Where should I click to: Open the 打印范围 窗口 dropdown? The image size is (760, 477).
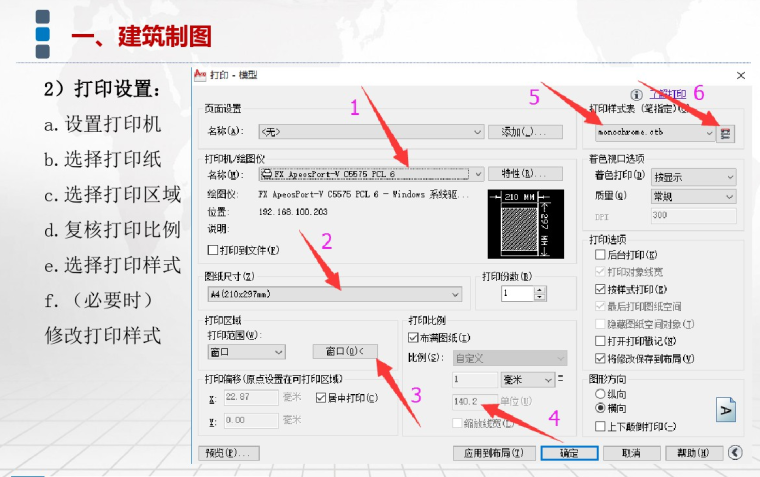click(279, 351)
